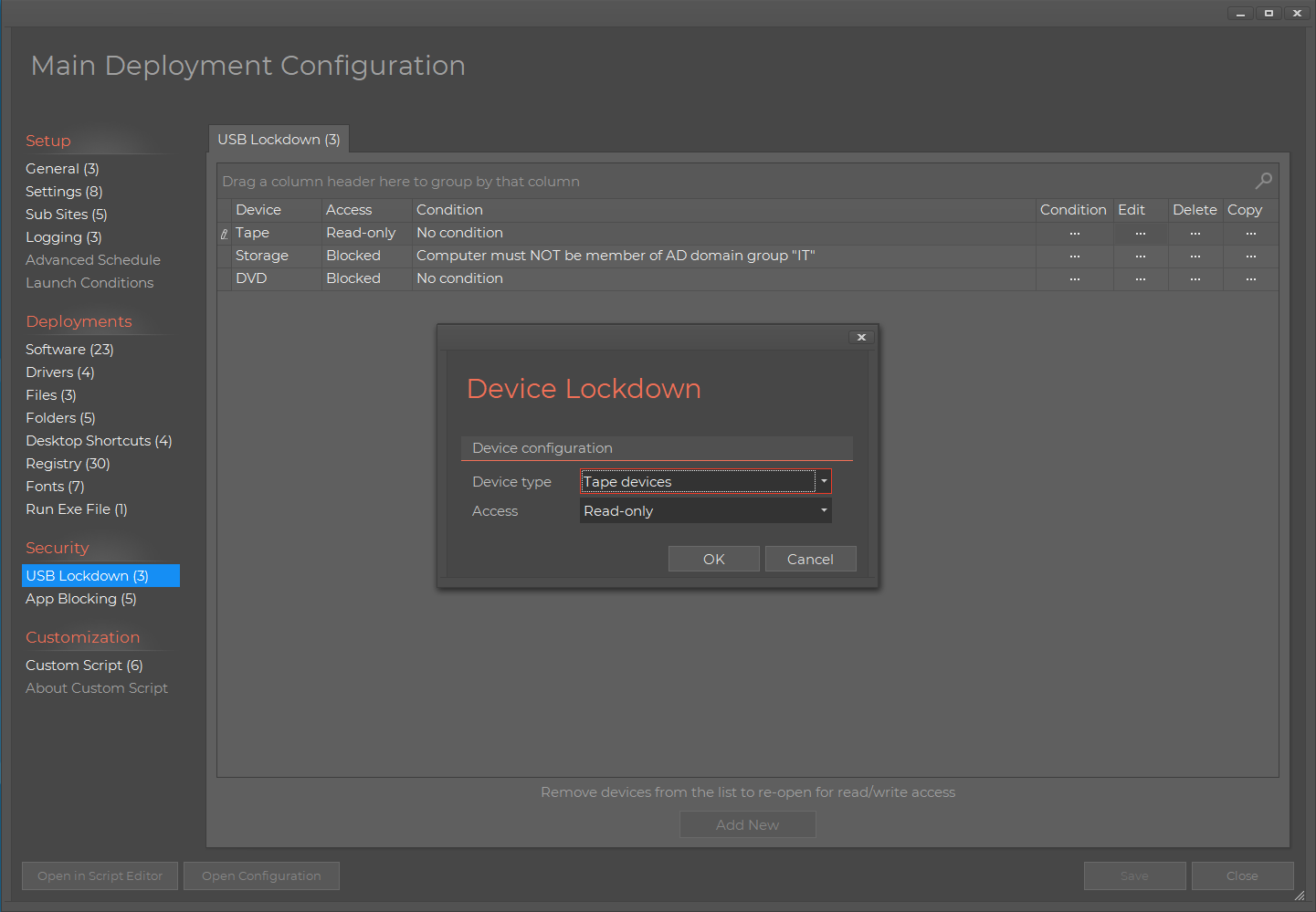Open Custom Script (6)
This screenshot has width=1316, height=912.
coord(84,665)
